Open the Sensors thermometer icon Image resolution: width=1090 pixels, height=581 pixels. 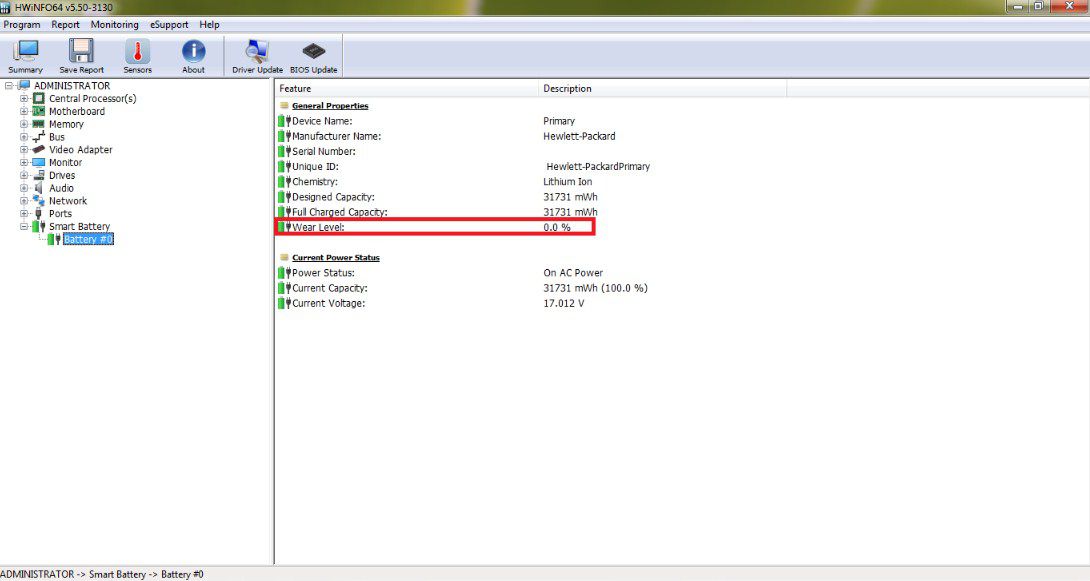[137, 55]
